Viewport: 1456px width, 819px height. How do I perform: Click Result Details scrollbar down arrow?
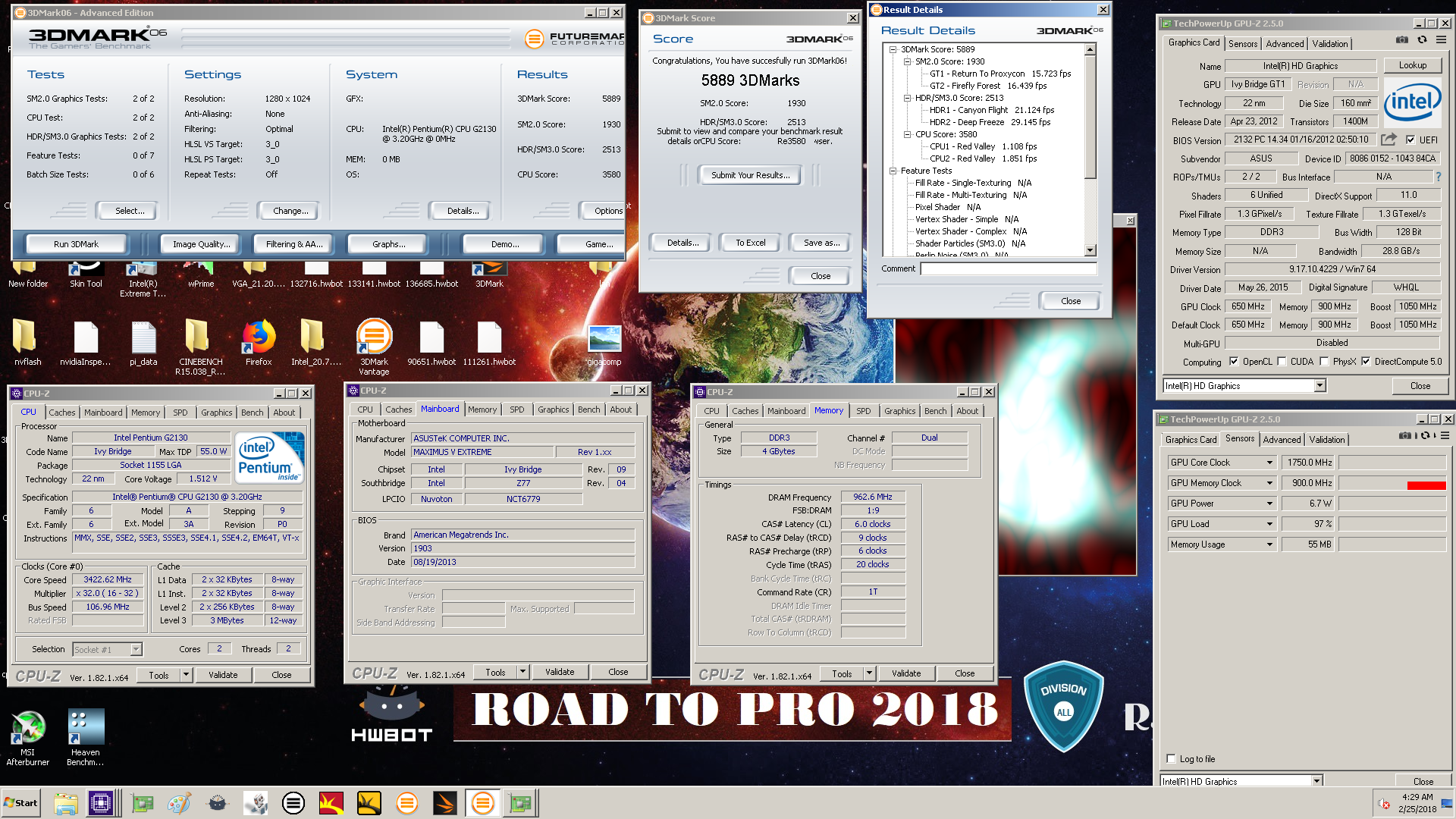click(x=1090, y=250)
